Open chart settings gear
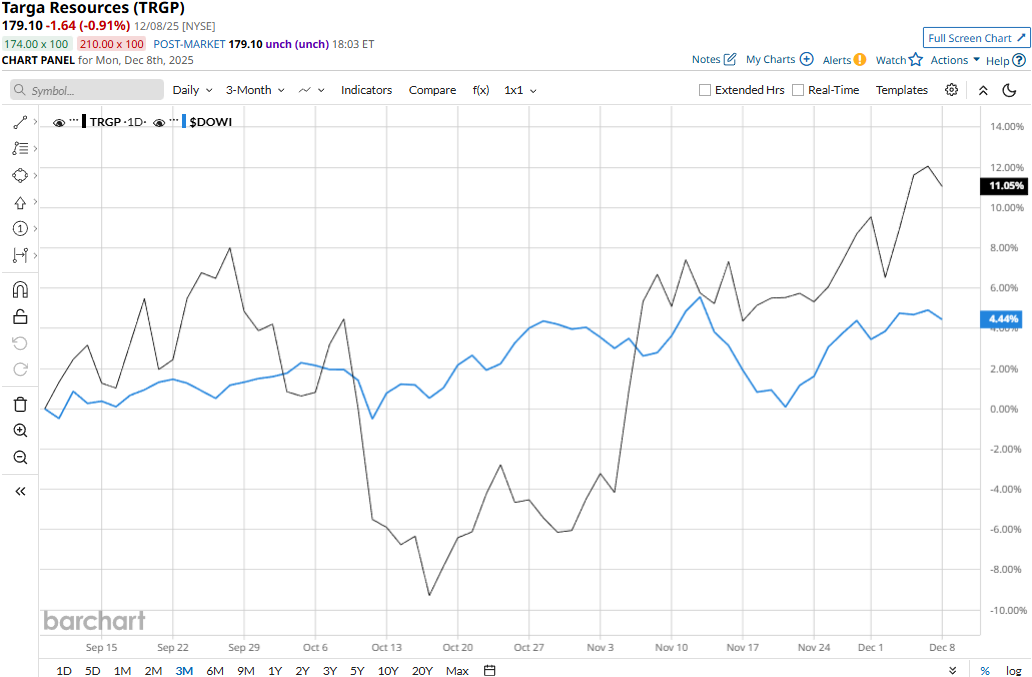This screenshot has height=677, width=1032. 951,90
